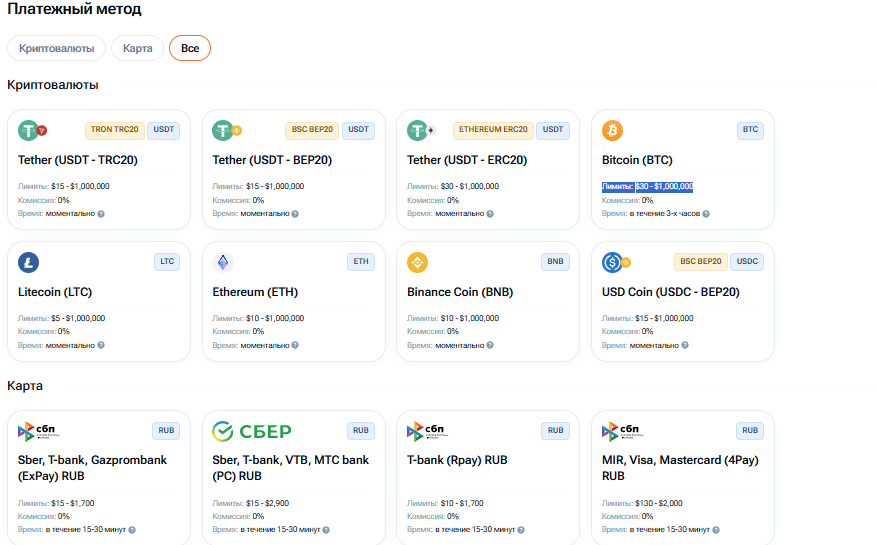Open time info icon on 4Pay RUB card

tap(716, 530)
